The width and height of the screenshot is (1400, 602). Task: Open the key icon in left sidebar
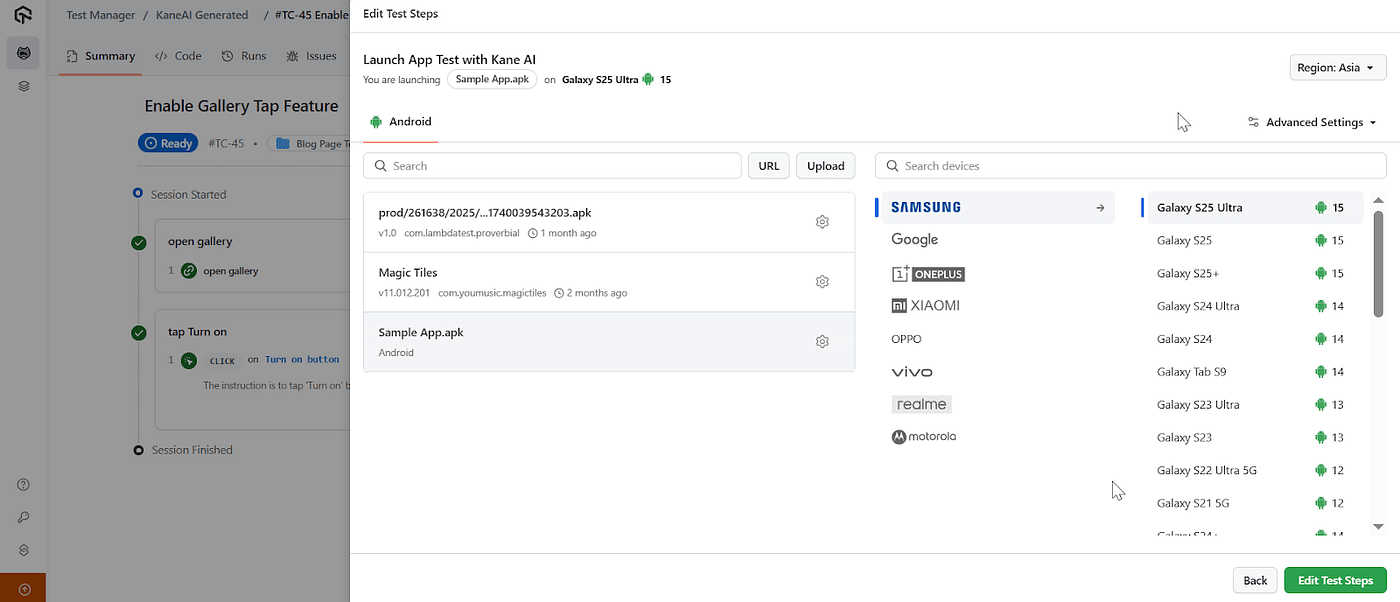23,517
